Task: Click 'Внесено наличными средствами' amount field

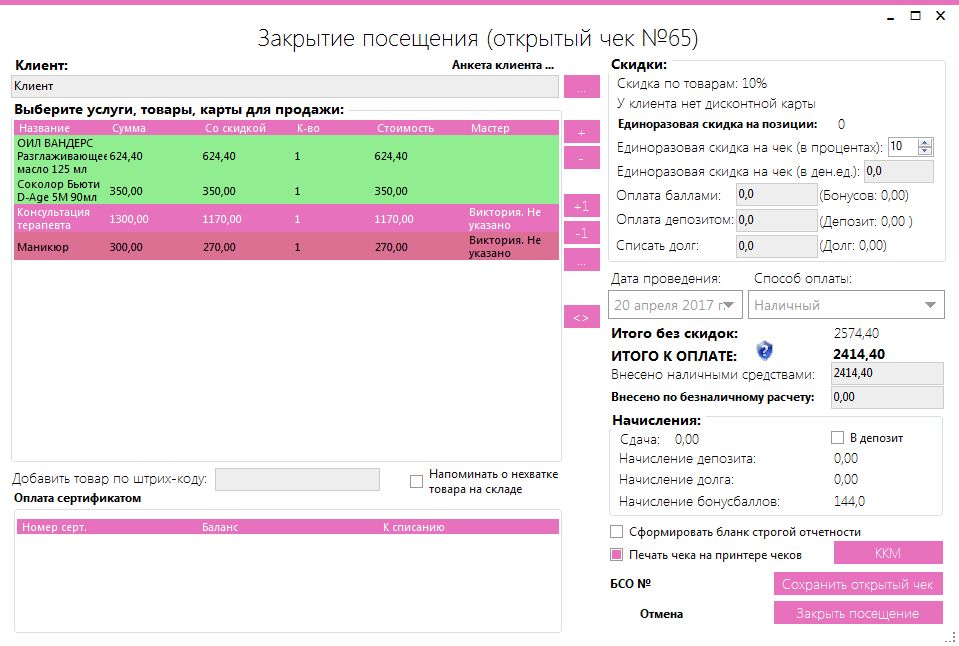Action: tap(887, 373)
